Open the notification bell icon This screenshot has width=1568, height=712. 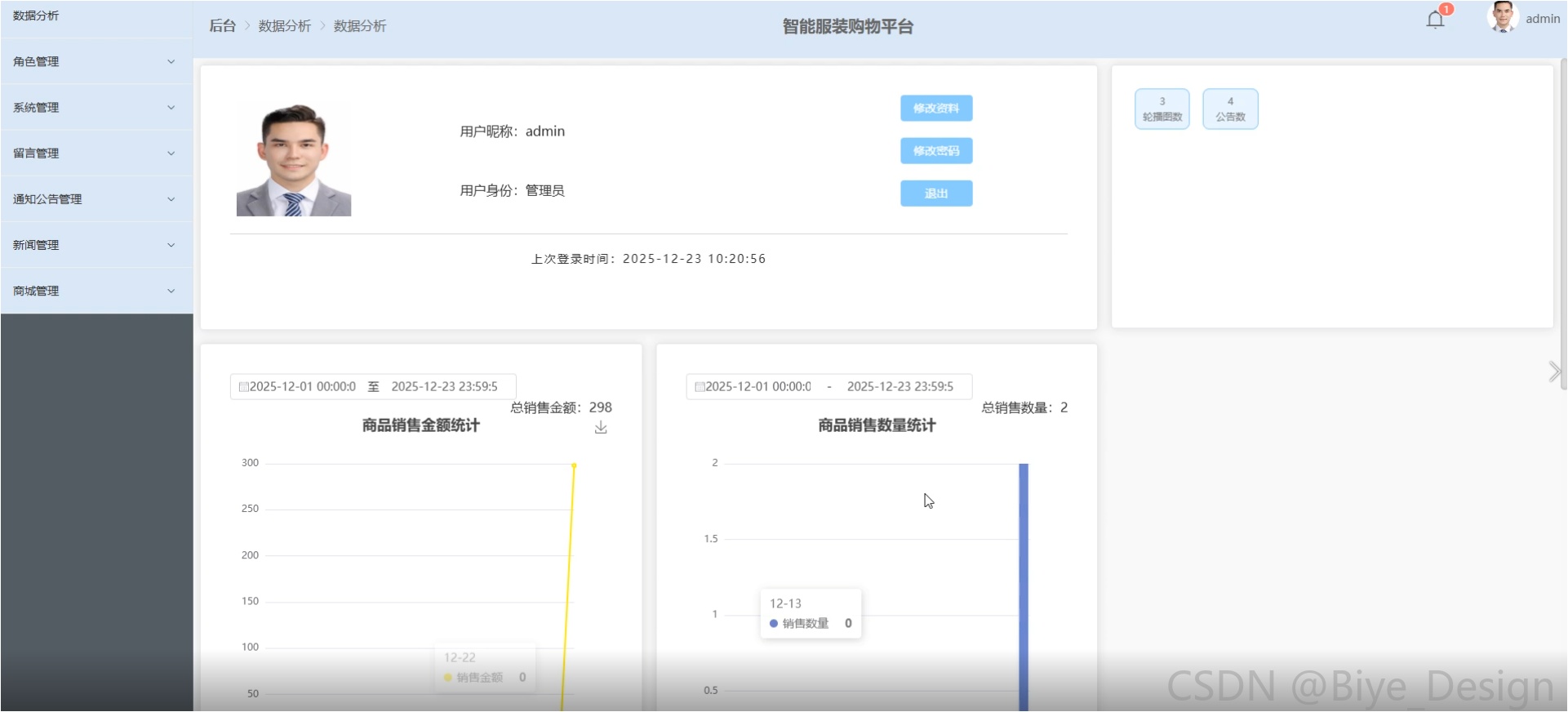pos(1435,20)
